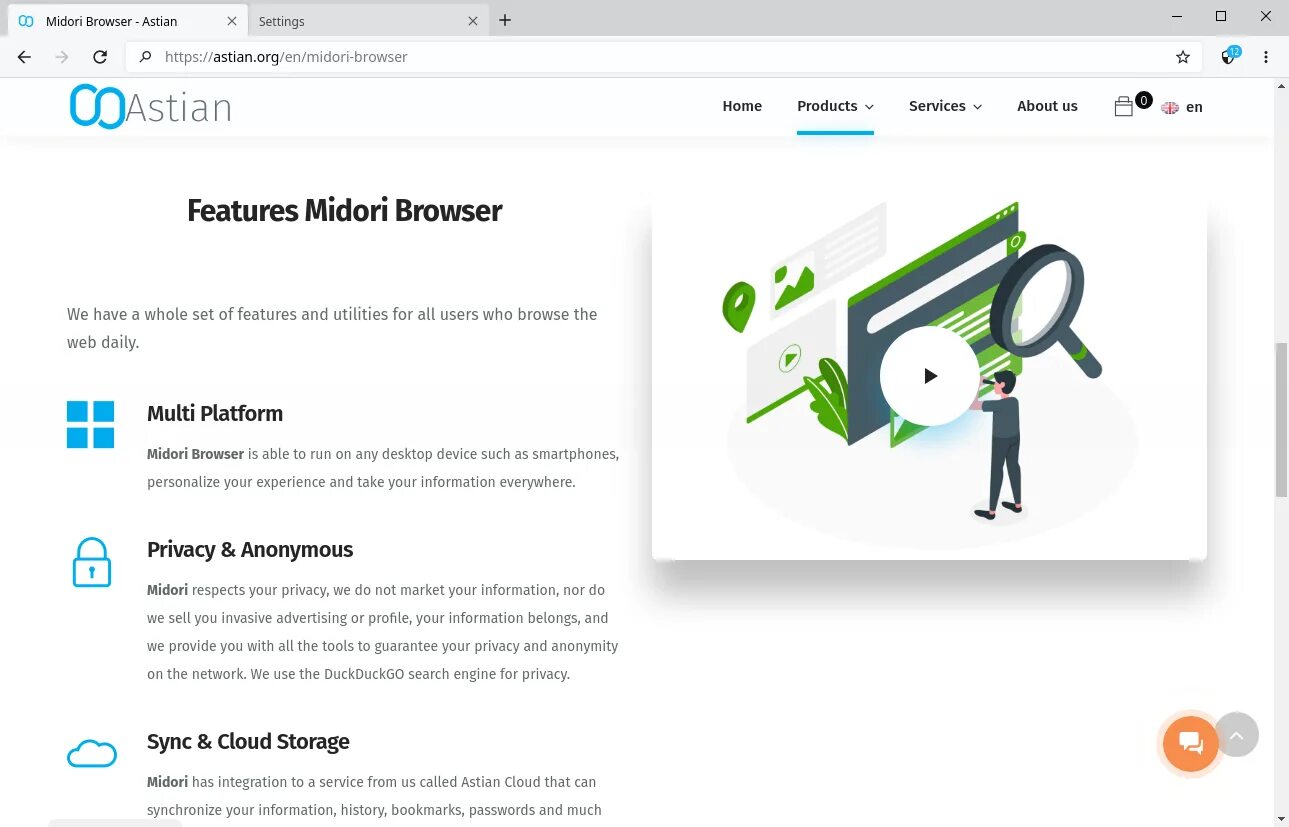Click the Multi Platform heading
This screenshot has height=827, width=1289.
pyautogui.click(x=215, y=413)
